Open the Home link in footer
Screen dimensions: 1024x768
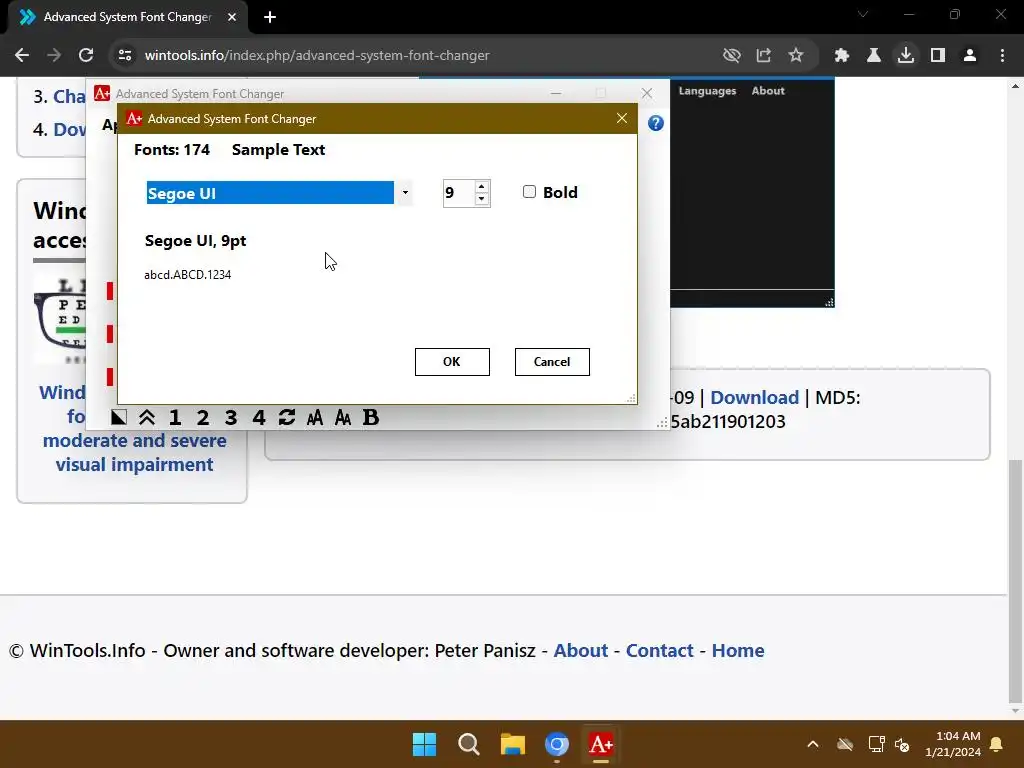(738, 650)
